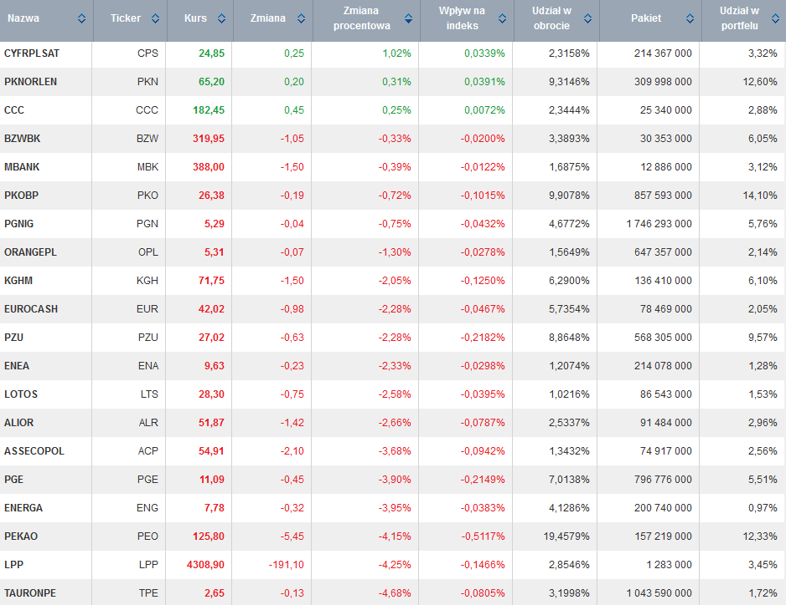Select the ASSECOPOL company name

35,451
